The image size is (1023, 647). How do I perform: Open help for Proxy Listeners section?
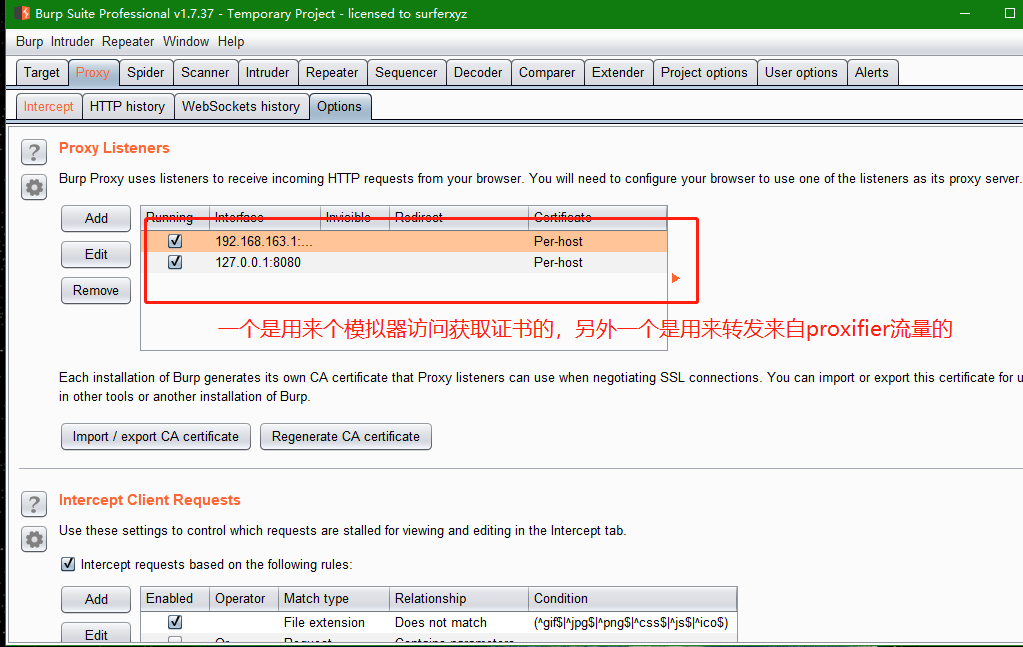(x=34, y=152)
